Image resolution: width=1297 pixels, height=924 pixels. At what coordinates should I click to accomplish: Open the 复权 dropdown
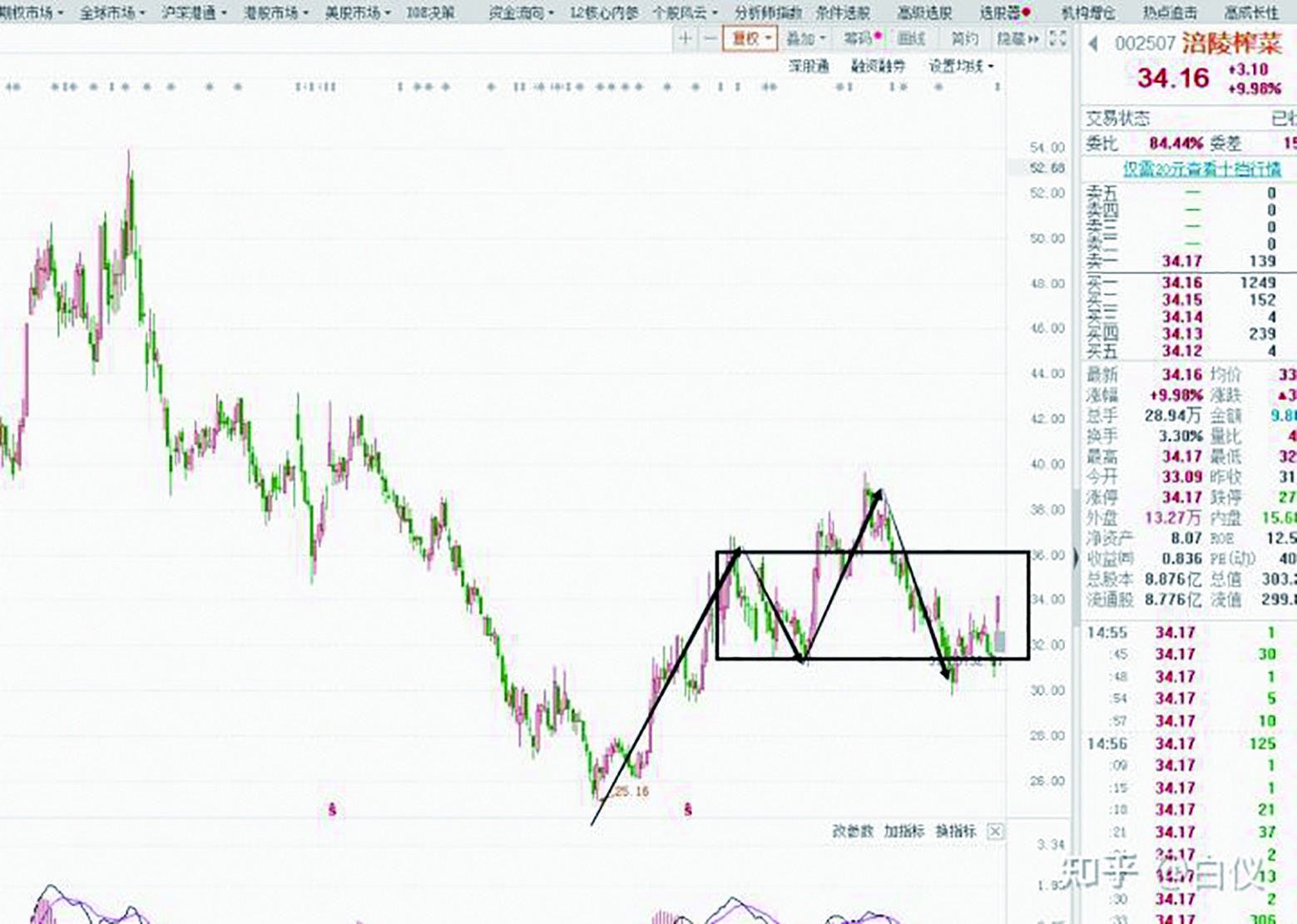coord(750,39)
